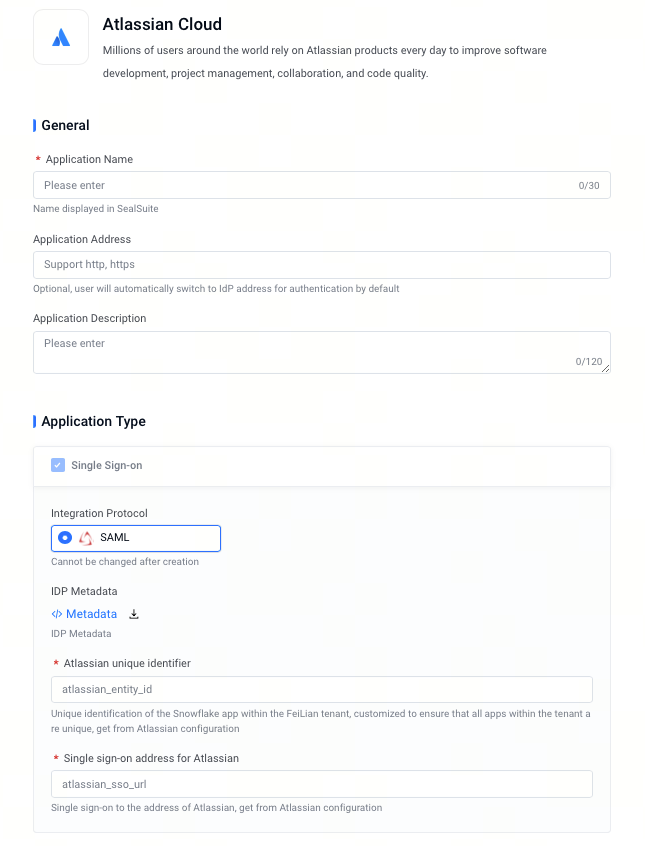Focus the Application Description text area
Image resolution: width=645 pixels, height=846 pixels.
[x=322, y=352]
